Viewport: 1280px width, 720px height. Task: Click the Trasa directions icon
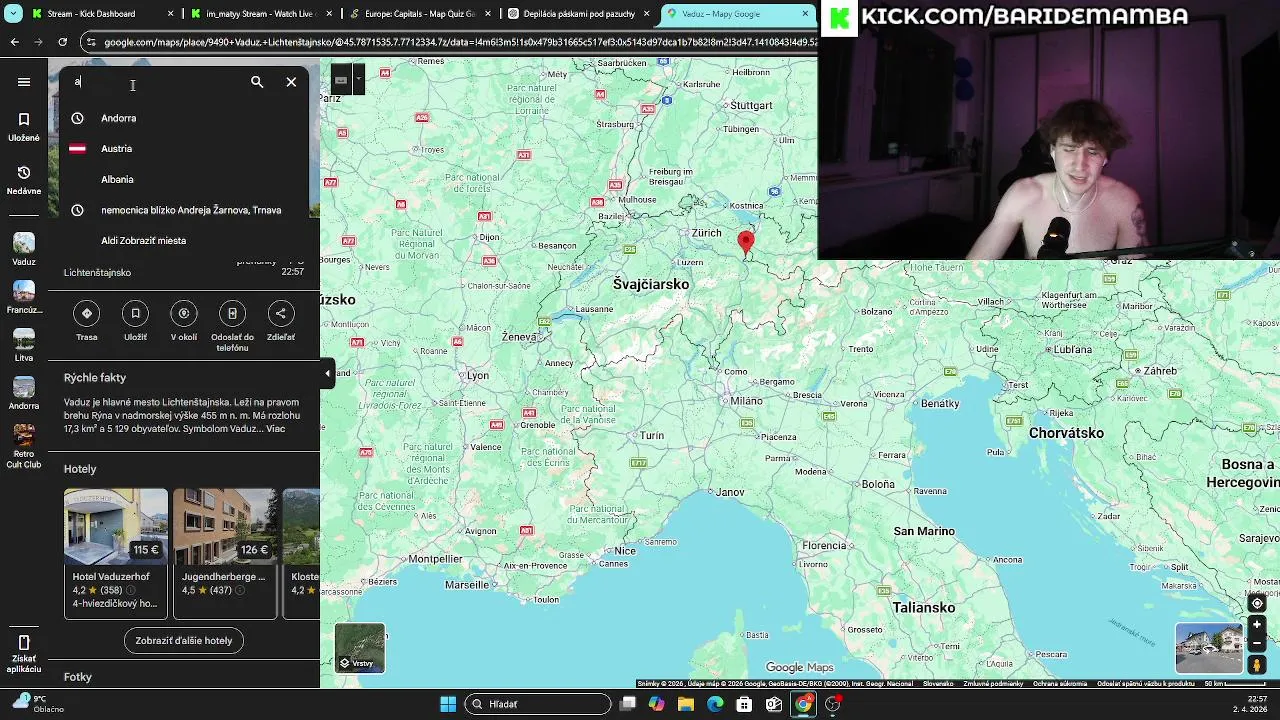point(87,313)
